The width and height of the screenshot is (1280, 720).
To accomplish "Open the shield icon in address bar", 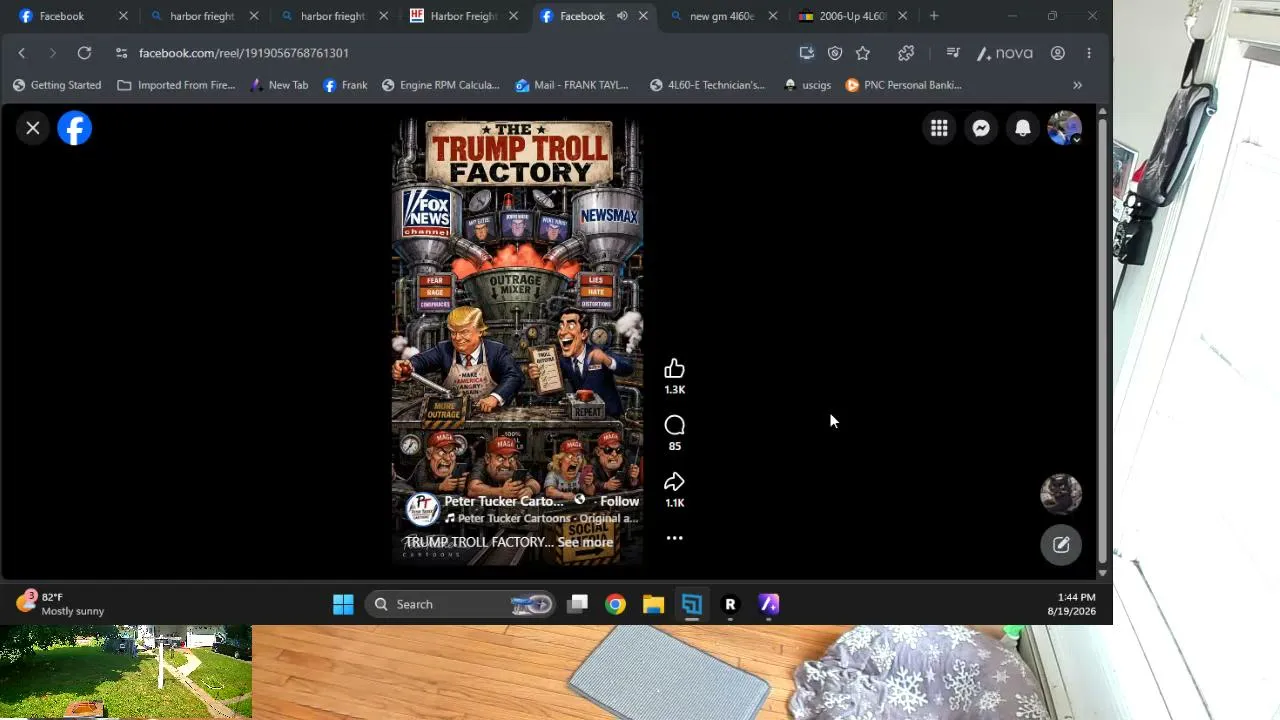I will click(x=835, y=53).
